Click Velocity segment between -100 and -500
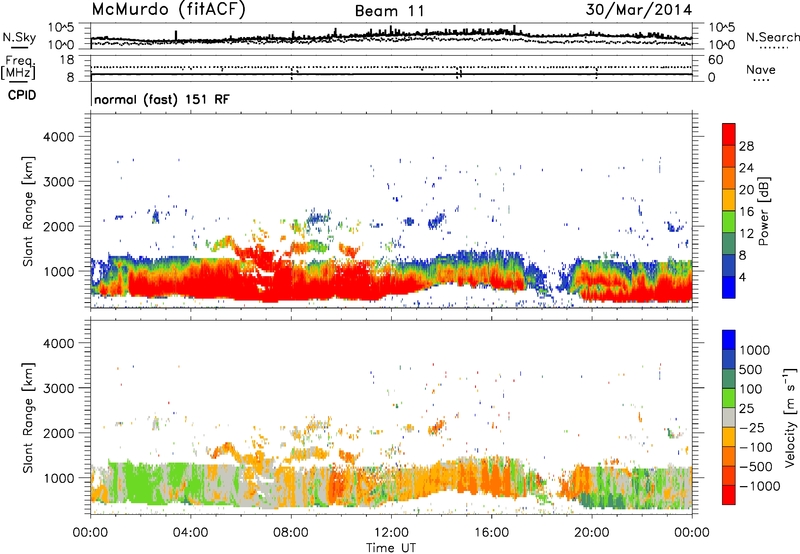Viewport: 800px width, 554px height. pyautogui.click(x=729, y=456)
